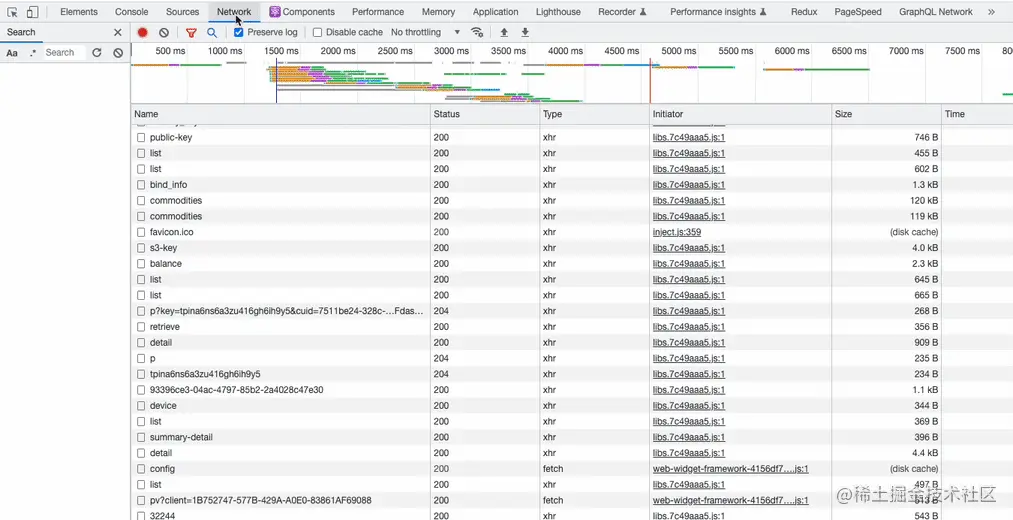
Task: Open libs.7c49aaa5.js:1 link in public-key row
Action: [x=689, y=138]
